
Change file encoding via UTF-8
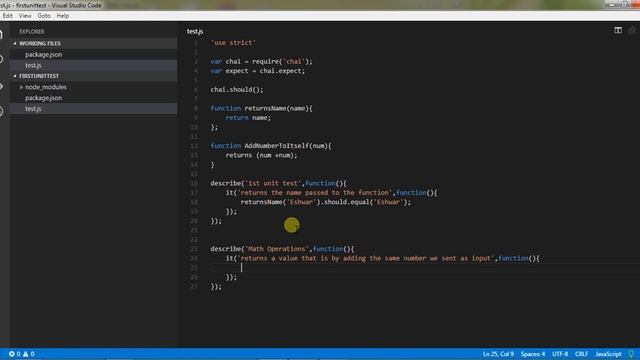[560, 354]
